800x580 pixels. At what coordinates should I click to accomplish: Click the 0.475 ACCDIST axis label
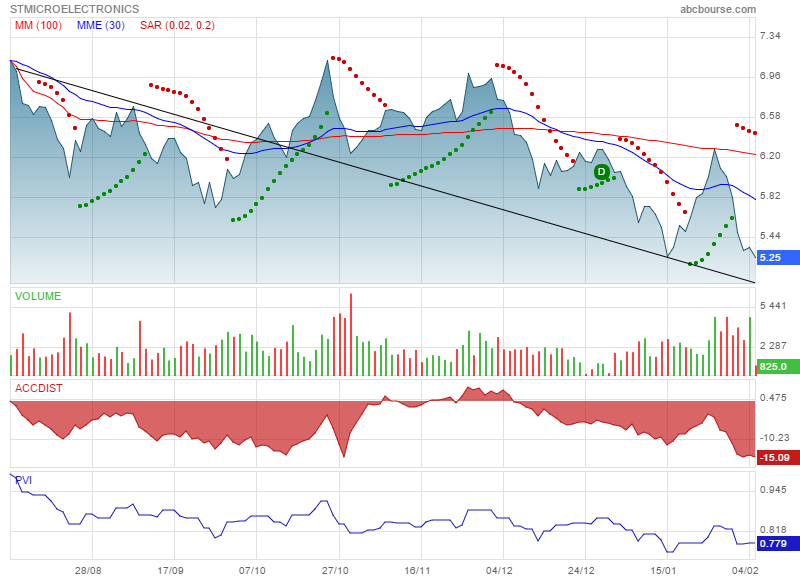[x=773, y=398]
